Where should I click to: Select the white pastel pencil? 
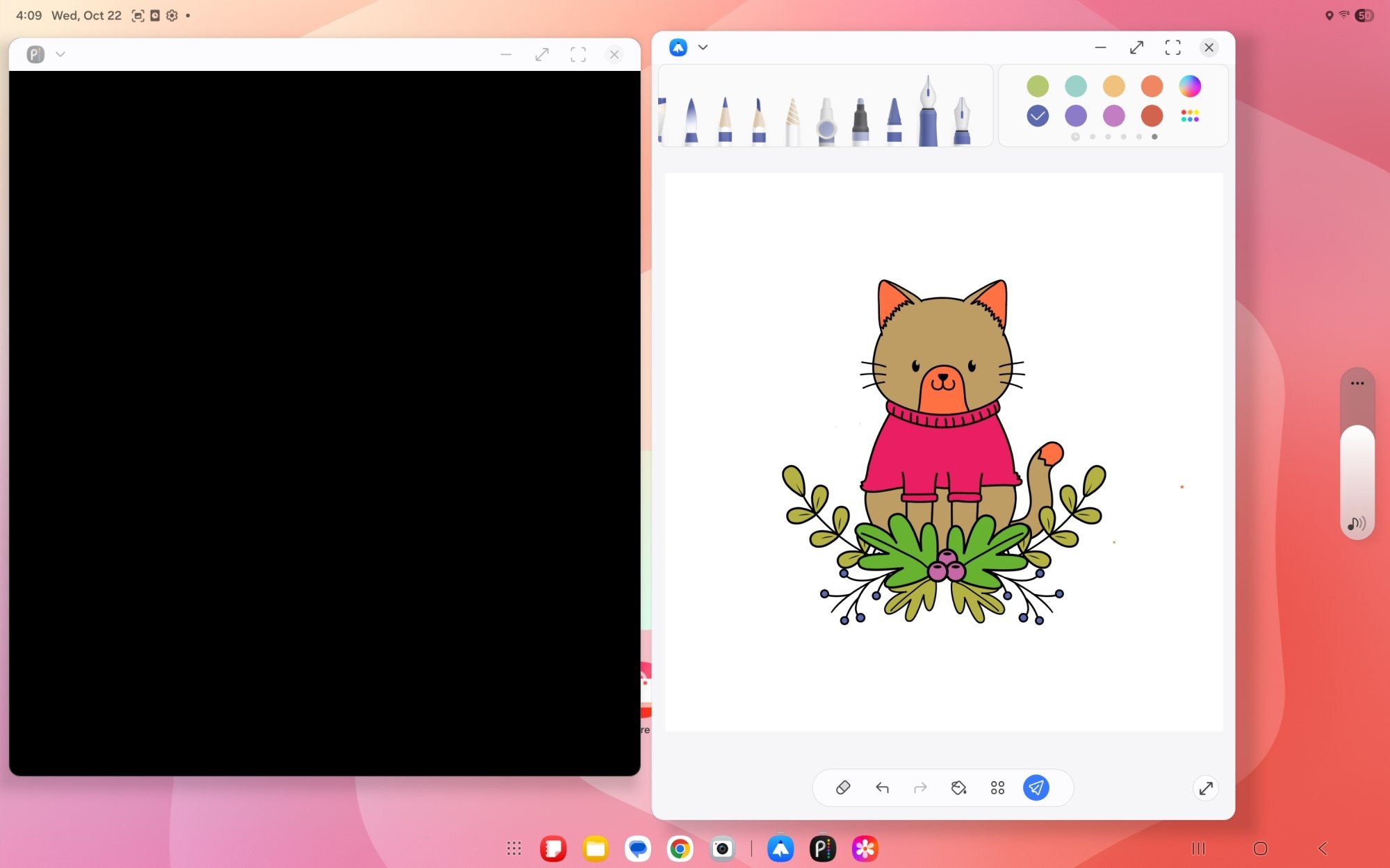791,115
